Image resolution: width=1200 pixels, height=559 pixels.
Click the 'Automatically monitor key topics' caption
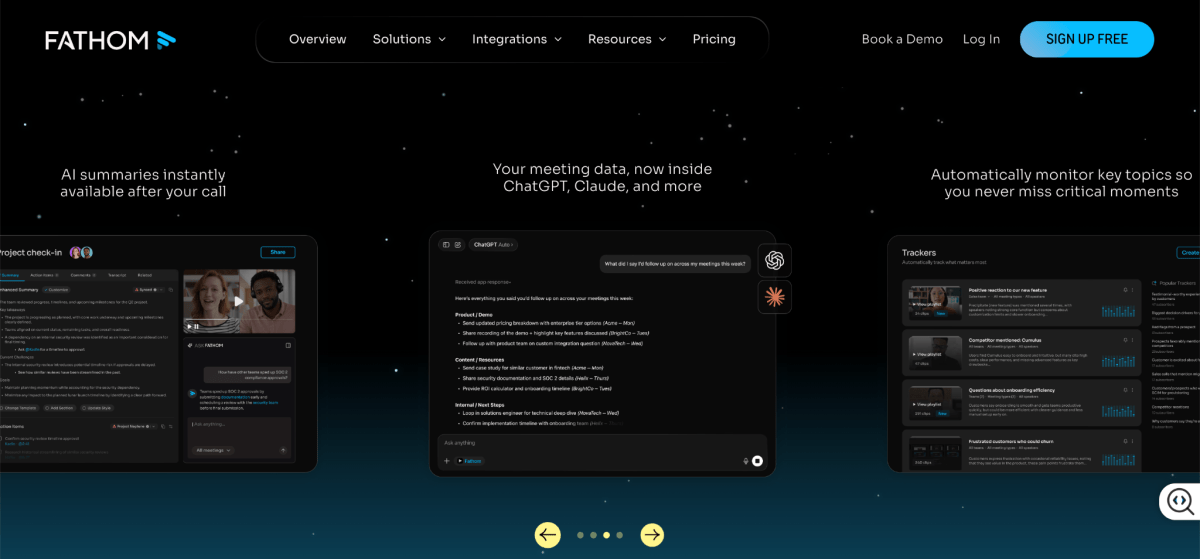tap(1061, 182)
